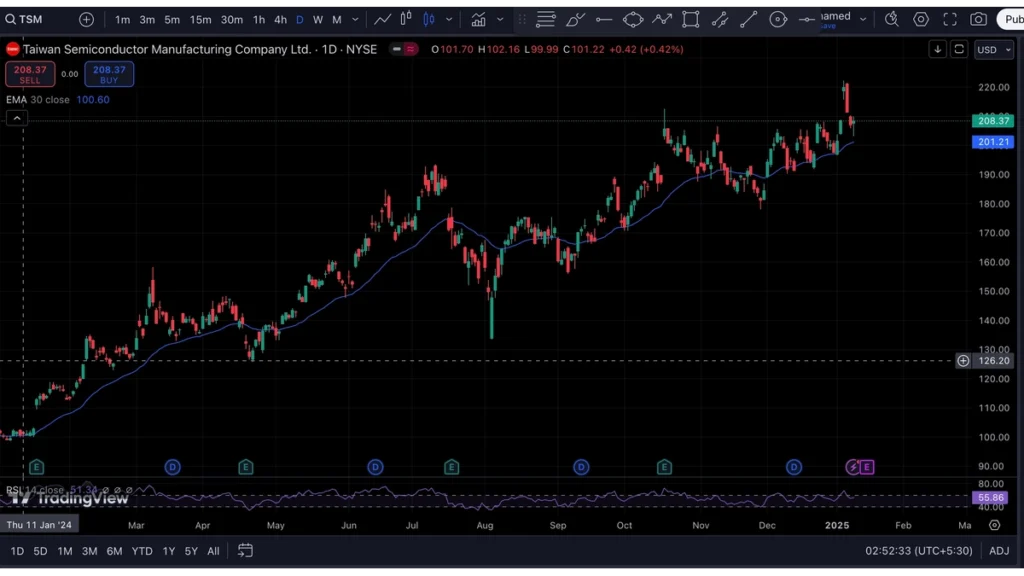Toggle the ADJ adjusted data setting

[x=999, y=551]
